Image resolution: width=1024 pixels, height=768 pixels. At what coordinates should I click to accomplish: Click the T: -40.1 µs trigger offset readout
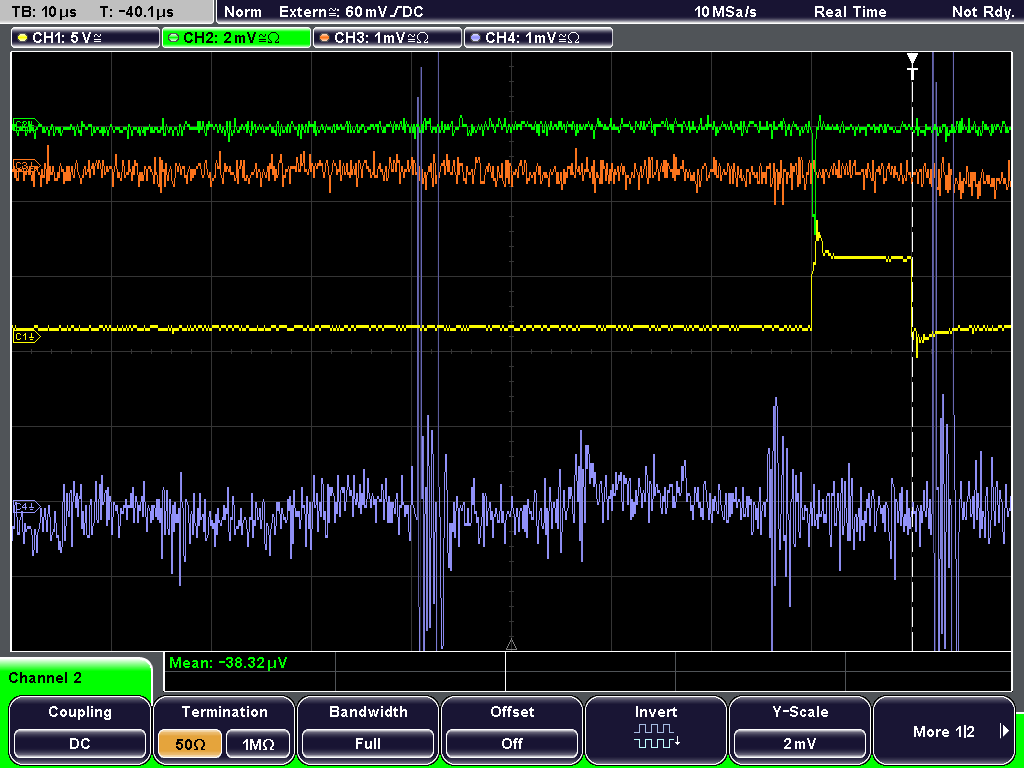pos(137,12)
